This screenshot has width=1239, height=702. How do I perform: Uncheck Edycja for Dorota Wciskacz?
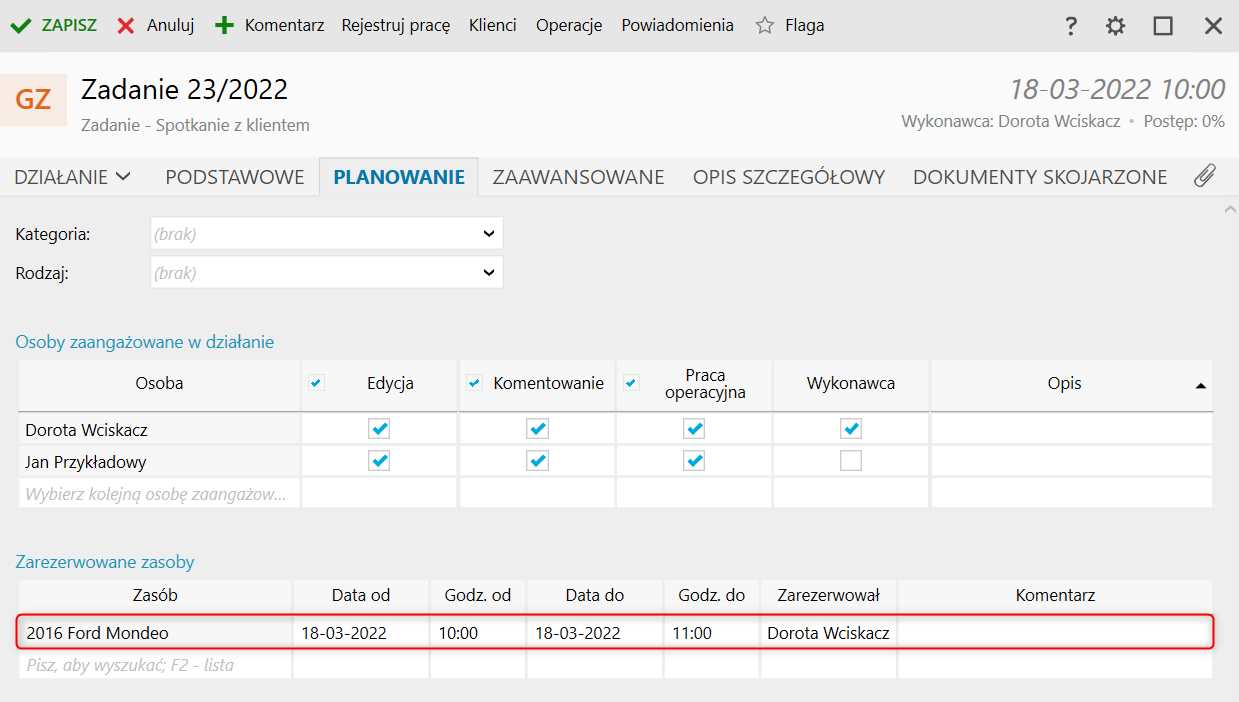tap(379, 429)
